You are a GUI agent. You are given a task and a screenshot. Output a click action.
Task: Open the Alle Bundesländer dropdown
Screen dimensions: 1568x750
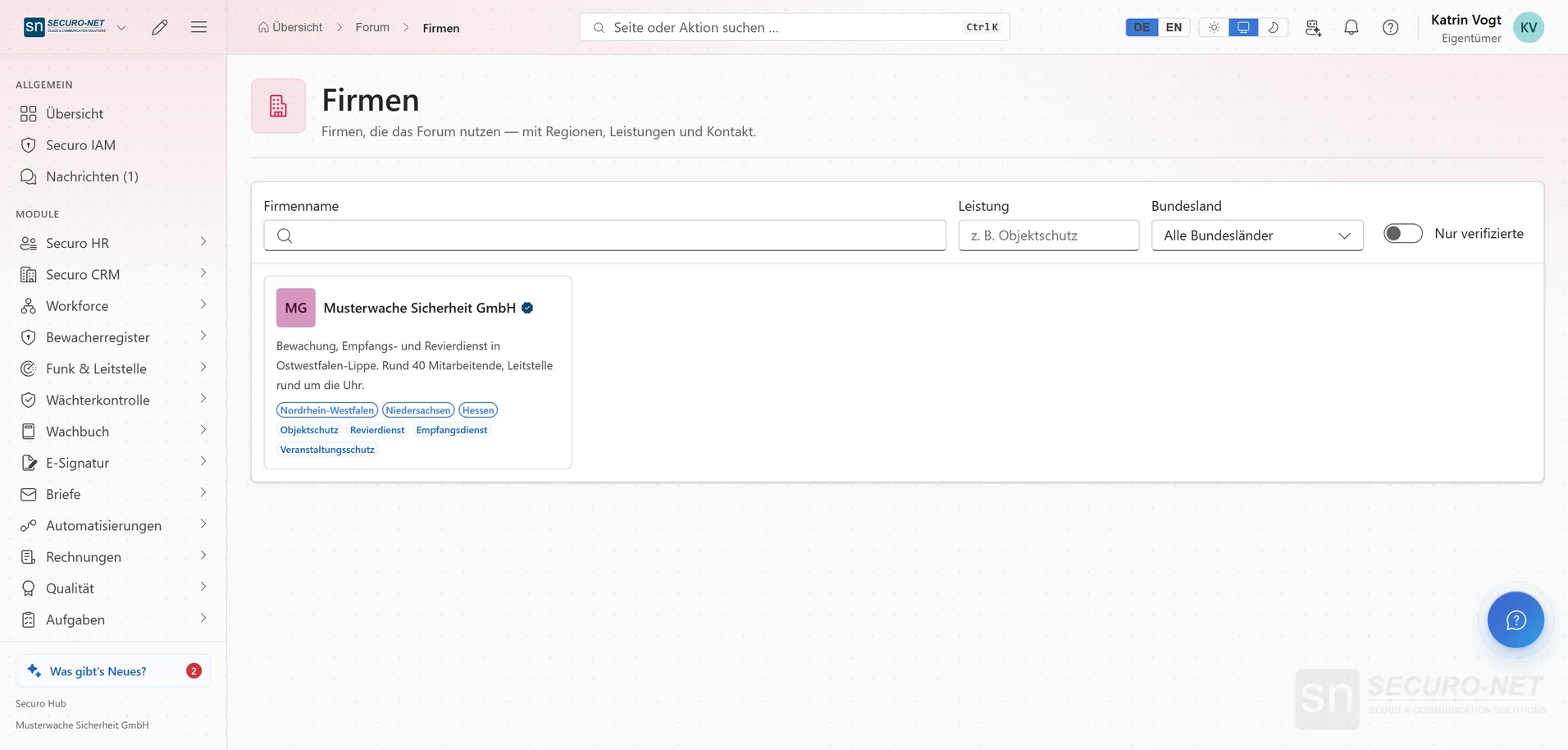(x=1257, y=236)
